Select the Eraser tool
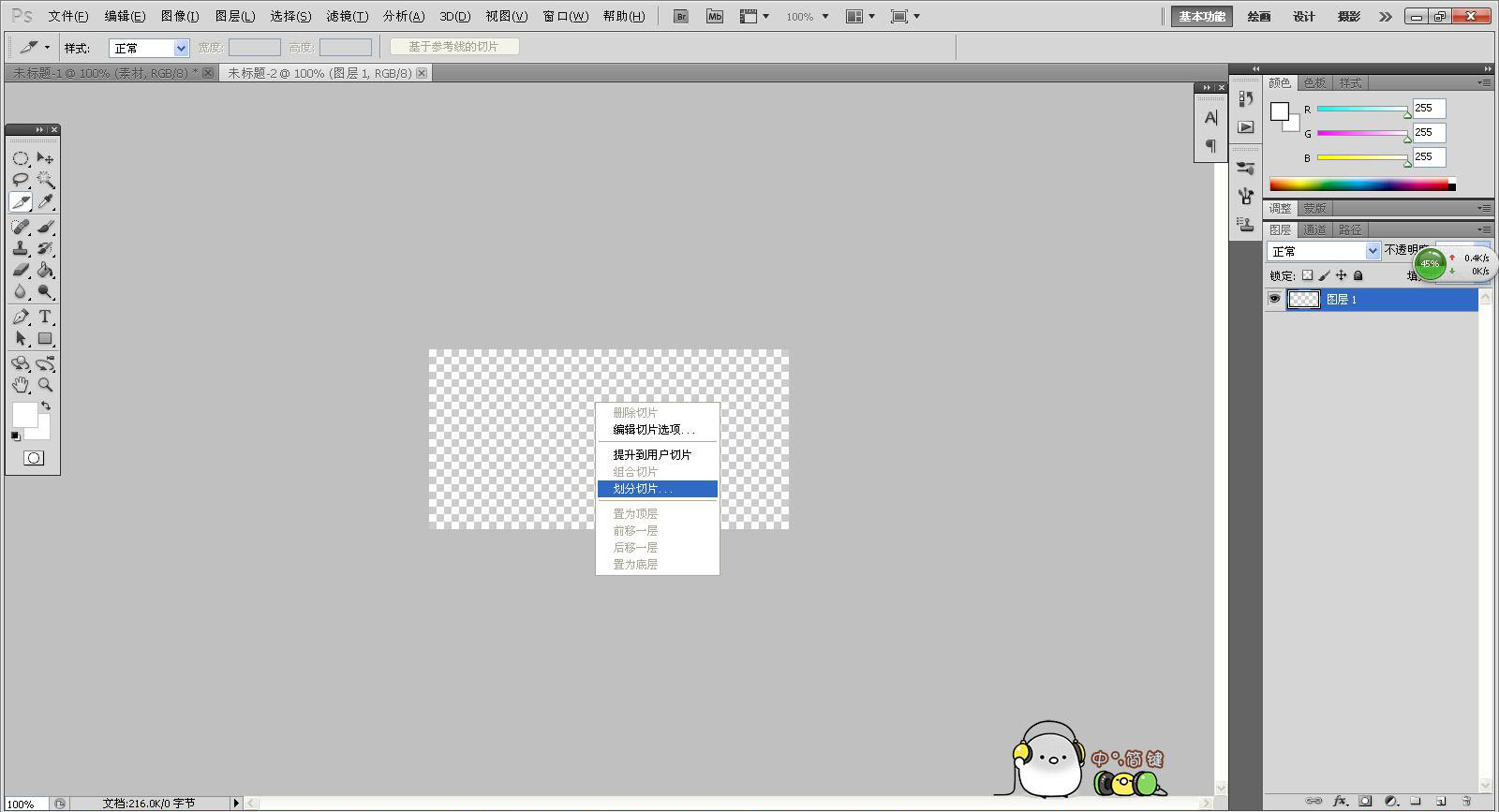The width and height of the screenshot is (1499, 812). click(x=21, y=270)
